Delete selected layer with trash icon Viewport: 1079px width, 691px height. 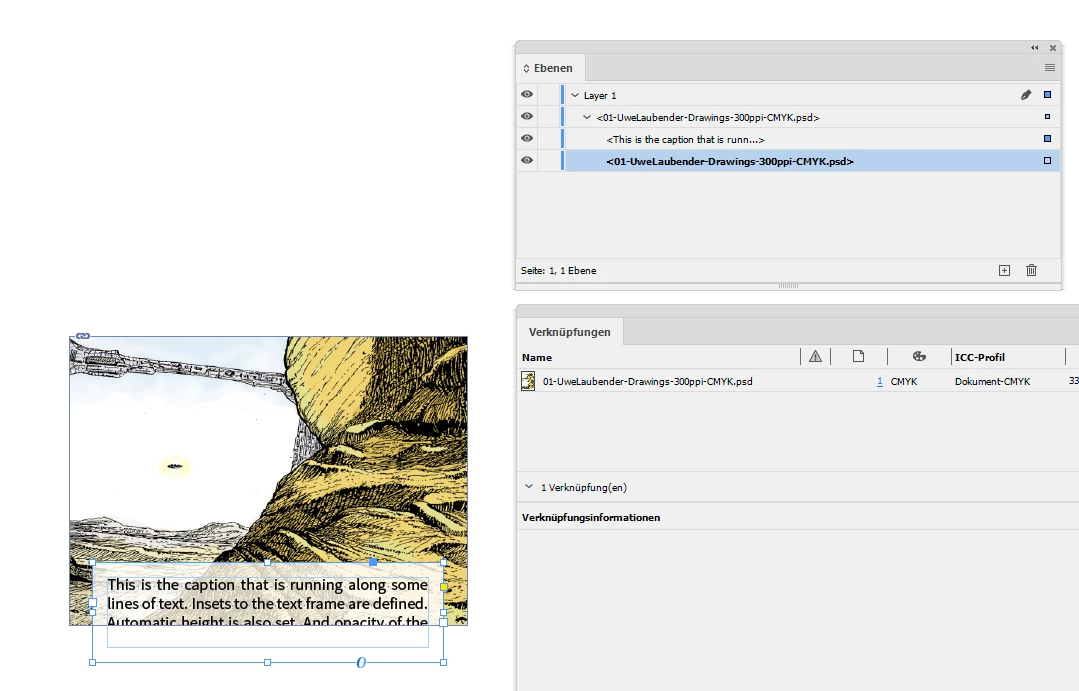pyautogui.click(x=1032, y=270)
